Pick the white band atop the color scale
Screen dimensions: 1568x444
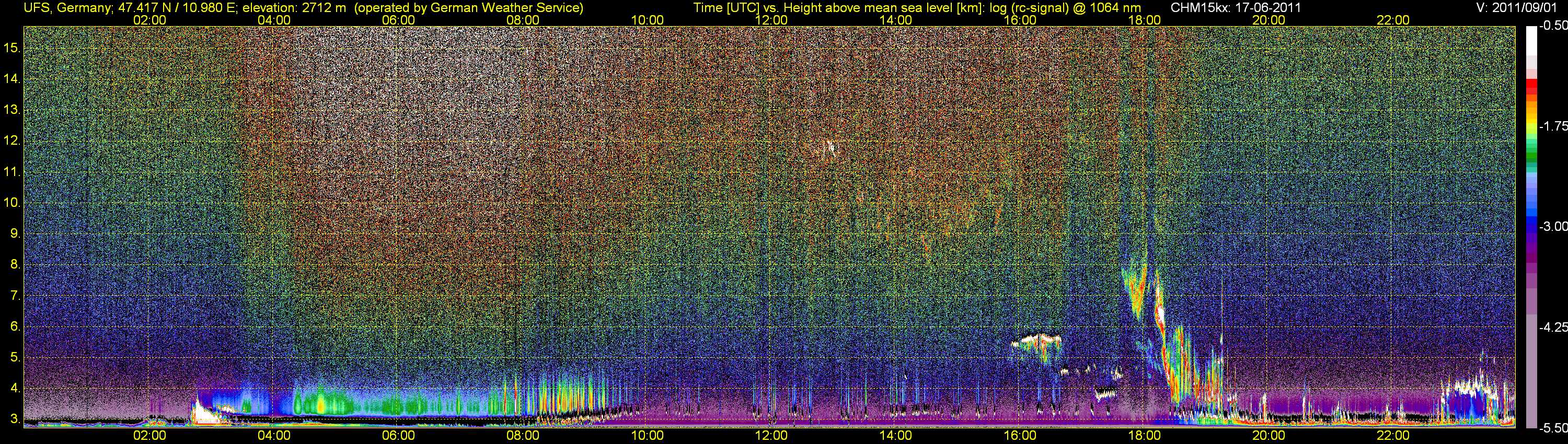pyautogui.click(x=1531, y=41)
